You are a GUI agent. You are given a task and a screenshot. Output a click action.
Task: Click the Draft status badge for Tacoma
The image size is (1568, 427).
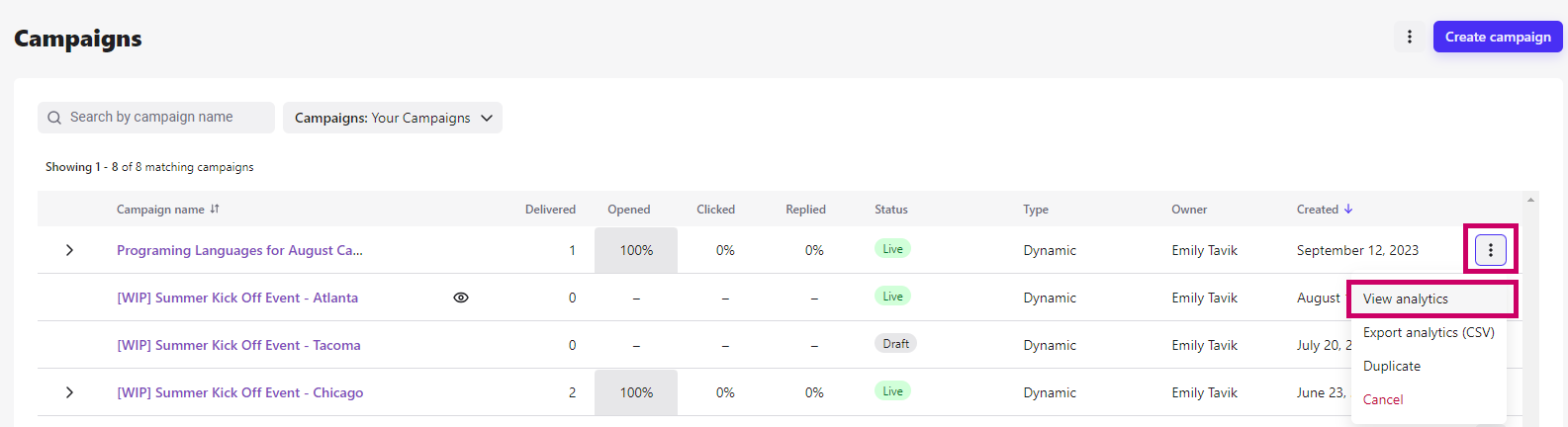[895, 344]
